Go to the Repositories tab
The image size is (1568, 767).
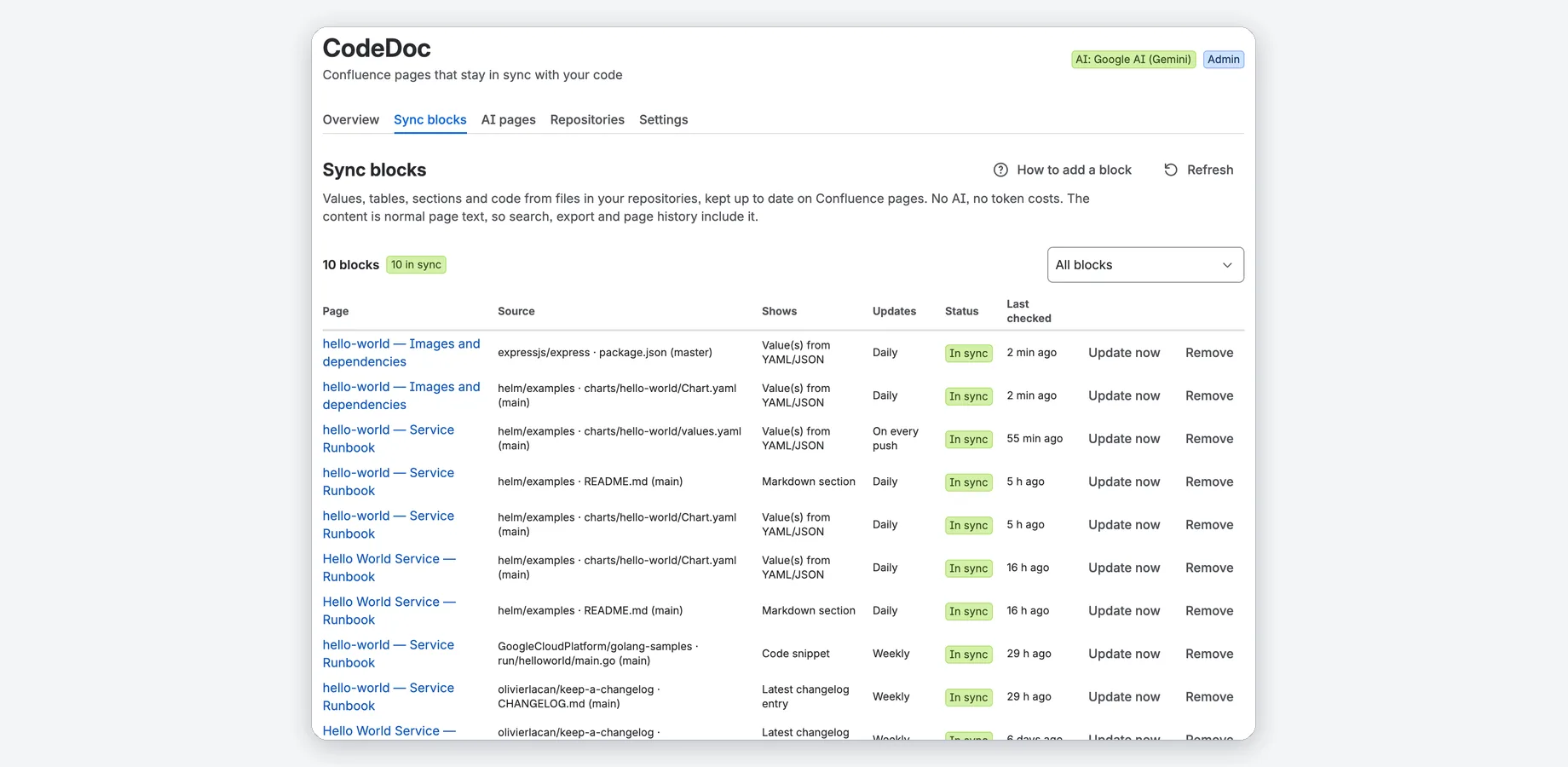[587, 119]
